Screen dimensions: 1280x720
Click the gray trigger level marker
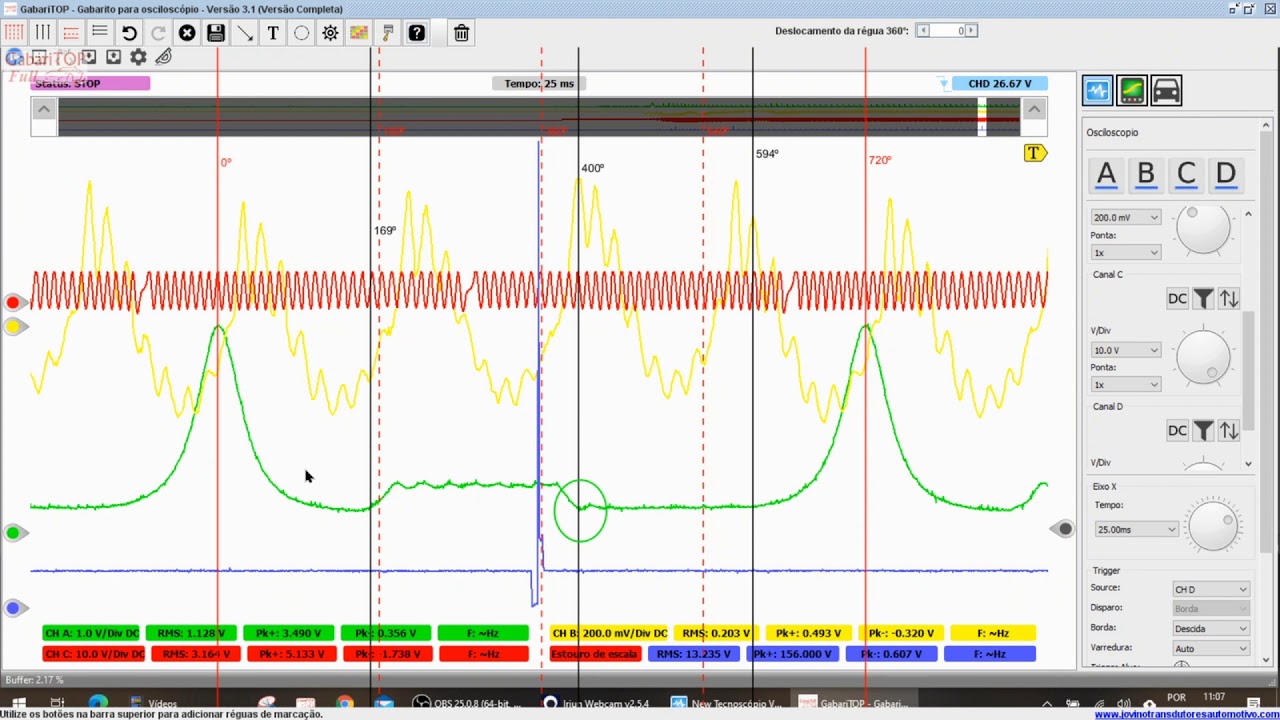[1064, 529]
